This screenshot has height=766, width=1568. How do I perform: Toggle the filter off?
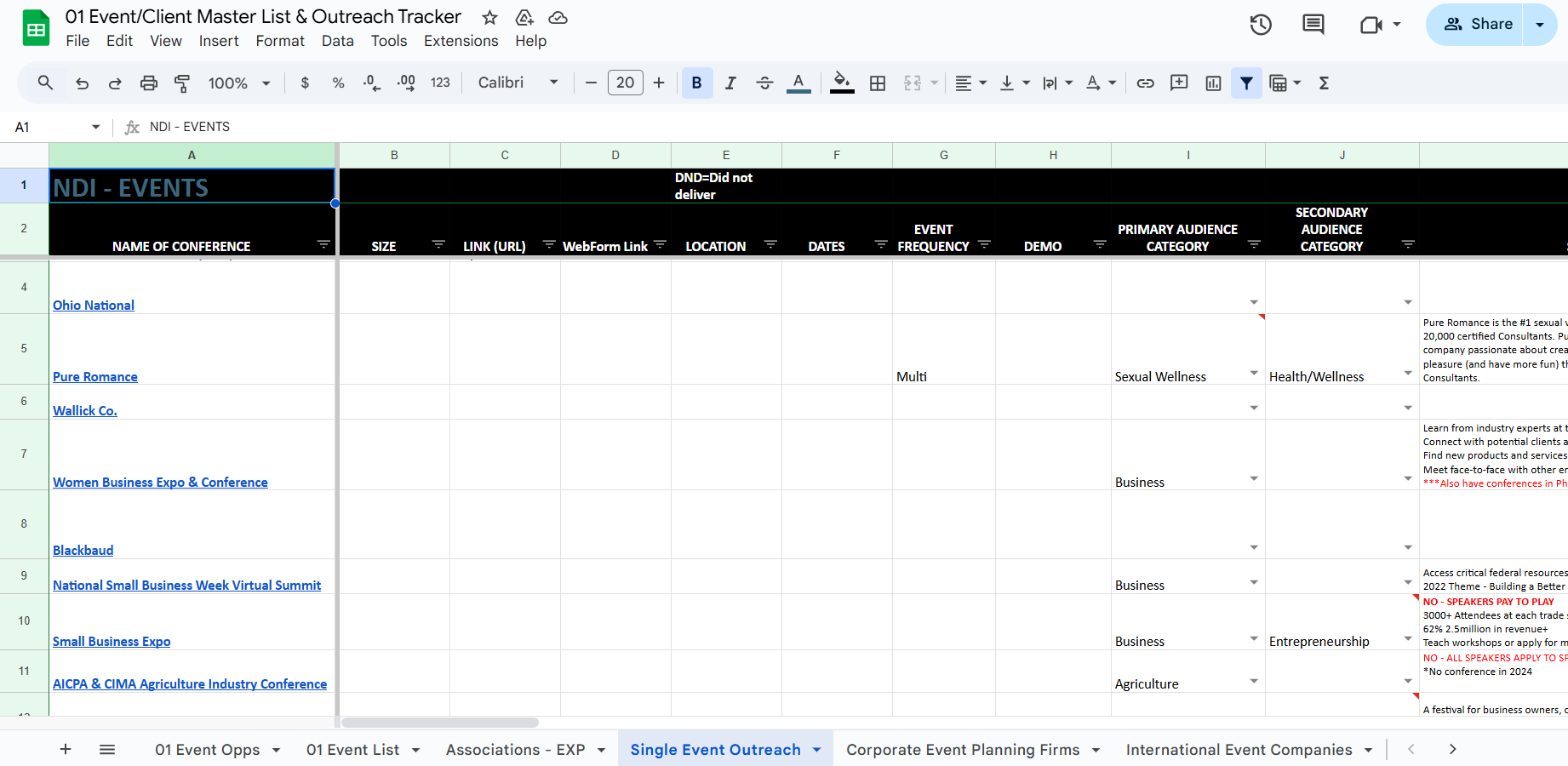coord(1246,83)
